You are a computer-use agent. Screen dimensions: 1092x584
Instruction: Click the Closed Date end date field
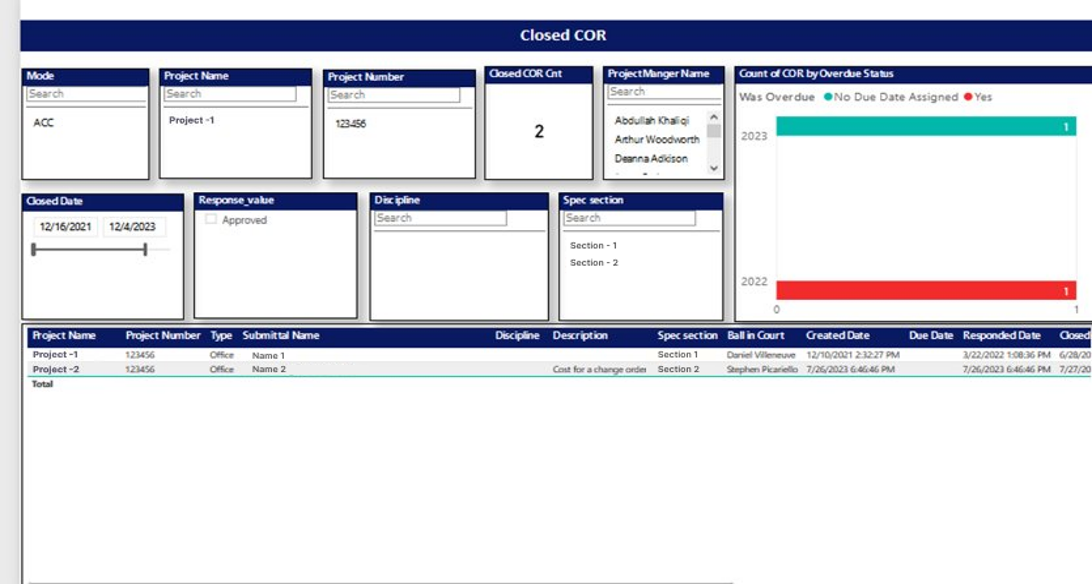(x=131, y=227)
